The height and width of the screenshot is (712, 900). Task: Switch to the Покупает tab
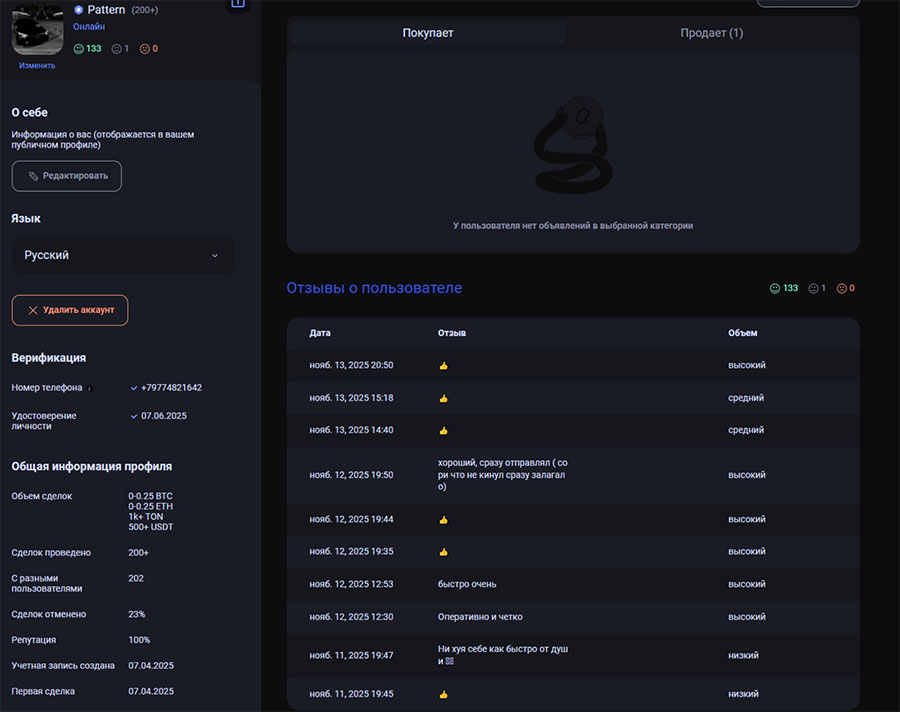[428, 33]
